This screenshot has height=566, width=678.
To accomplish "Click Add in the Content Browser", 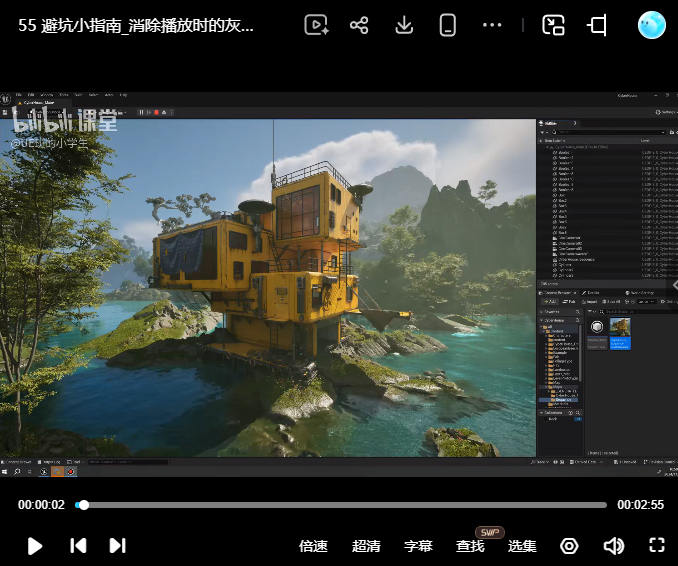I will pos(550,301).
